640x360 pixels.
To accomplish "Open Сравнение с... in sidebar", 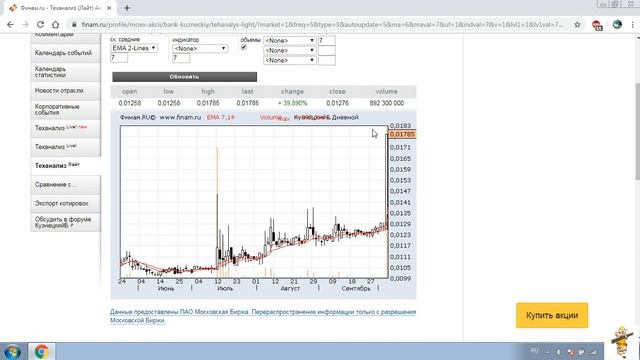I will point(65,184).
